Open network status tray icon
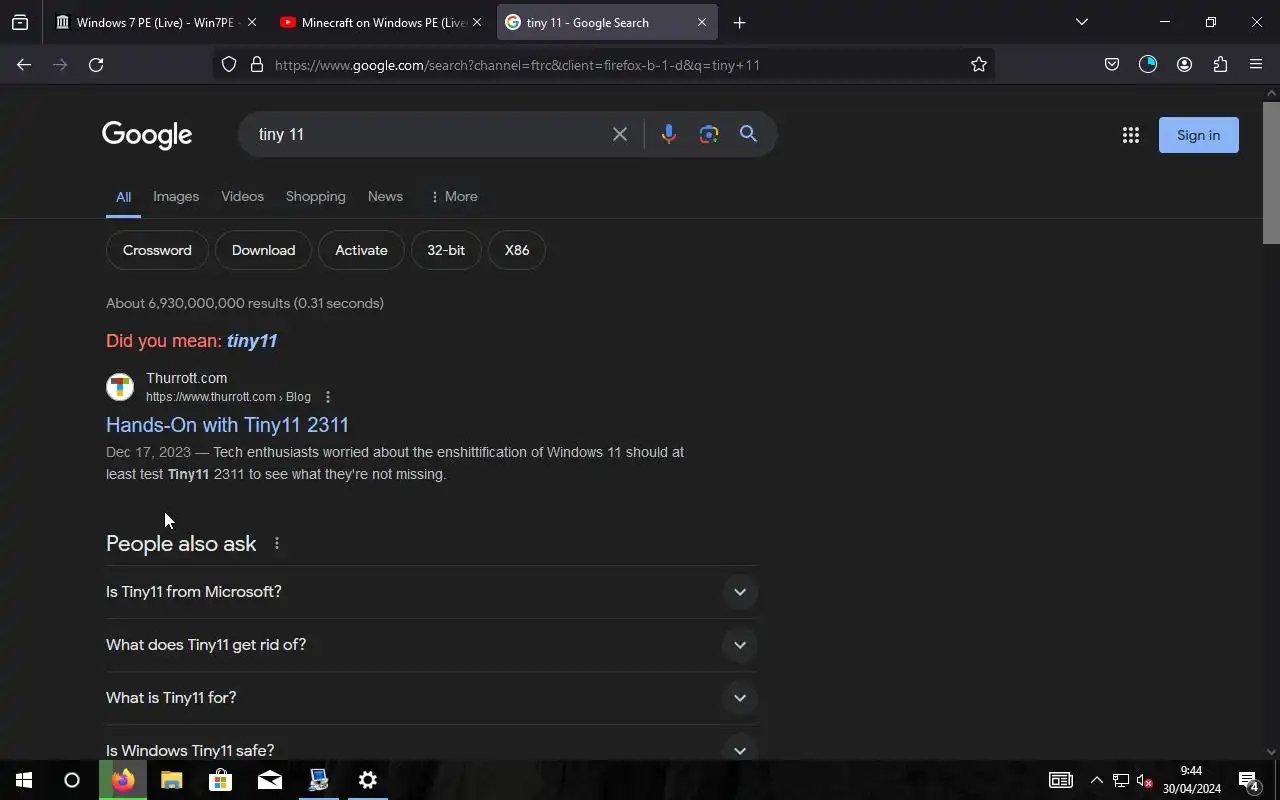The width and height of the screenshot is (1280, 800). pos(1121,780)
